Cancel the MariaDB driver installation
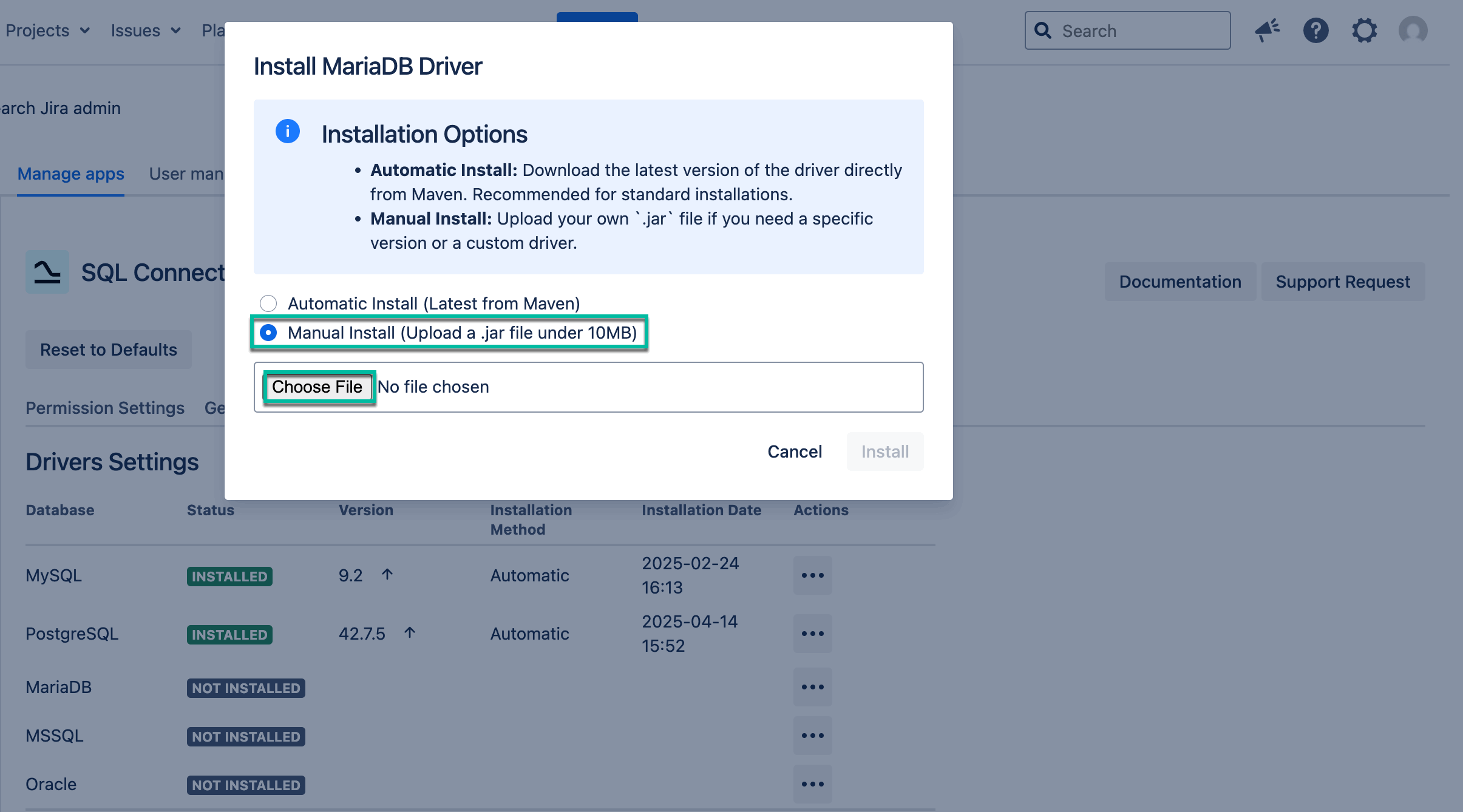The image size is (1463, 812). pos(795,452)
